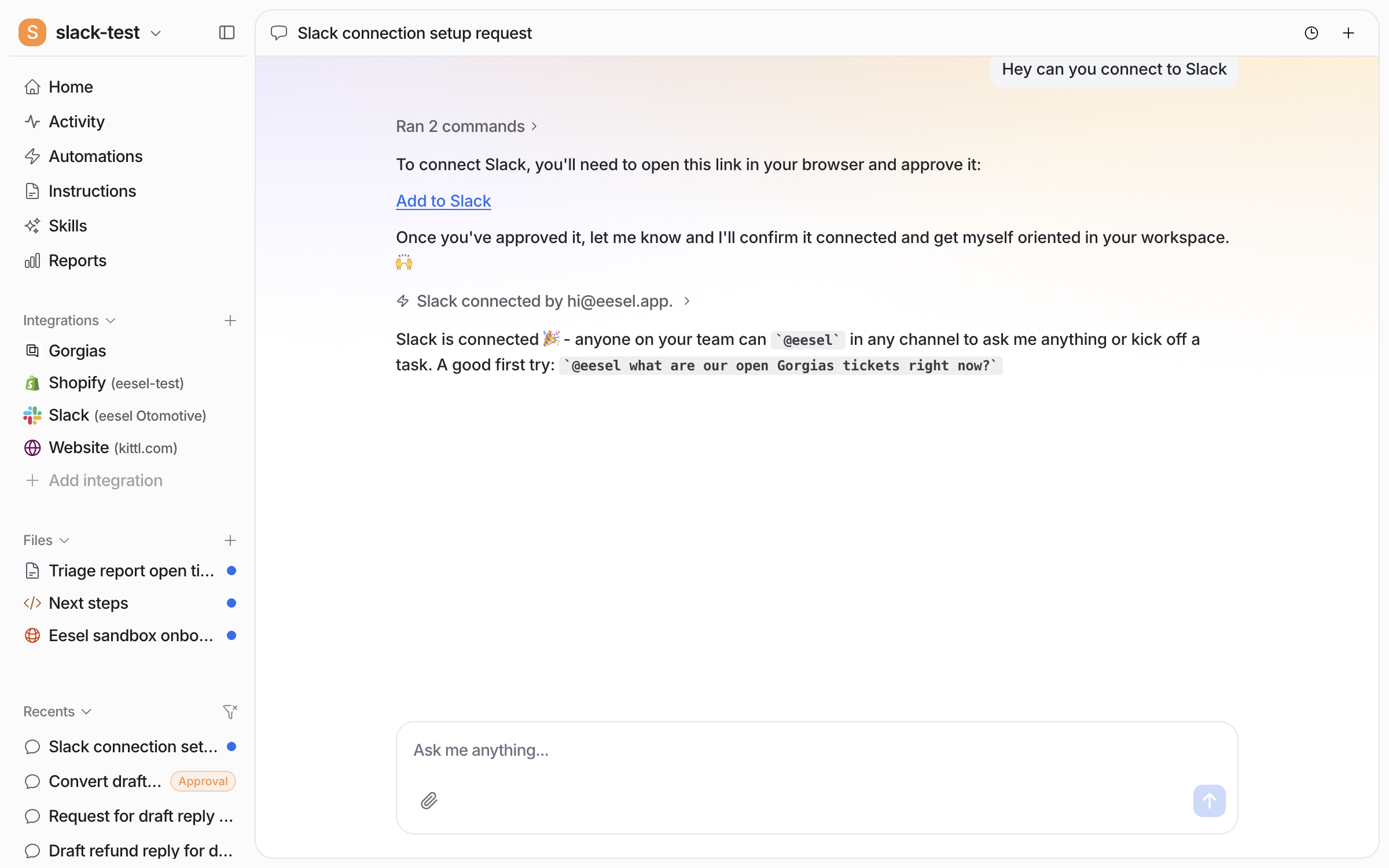Open the Activity page
Image resolution: width=1389 pixels, height=868 pixels.
127,122
